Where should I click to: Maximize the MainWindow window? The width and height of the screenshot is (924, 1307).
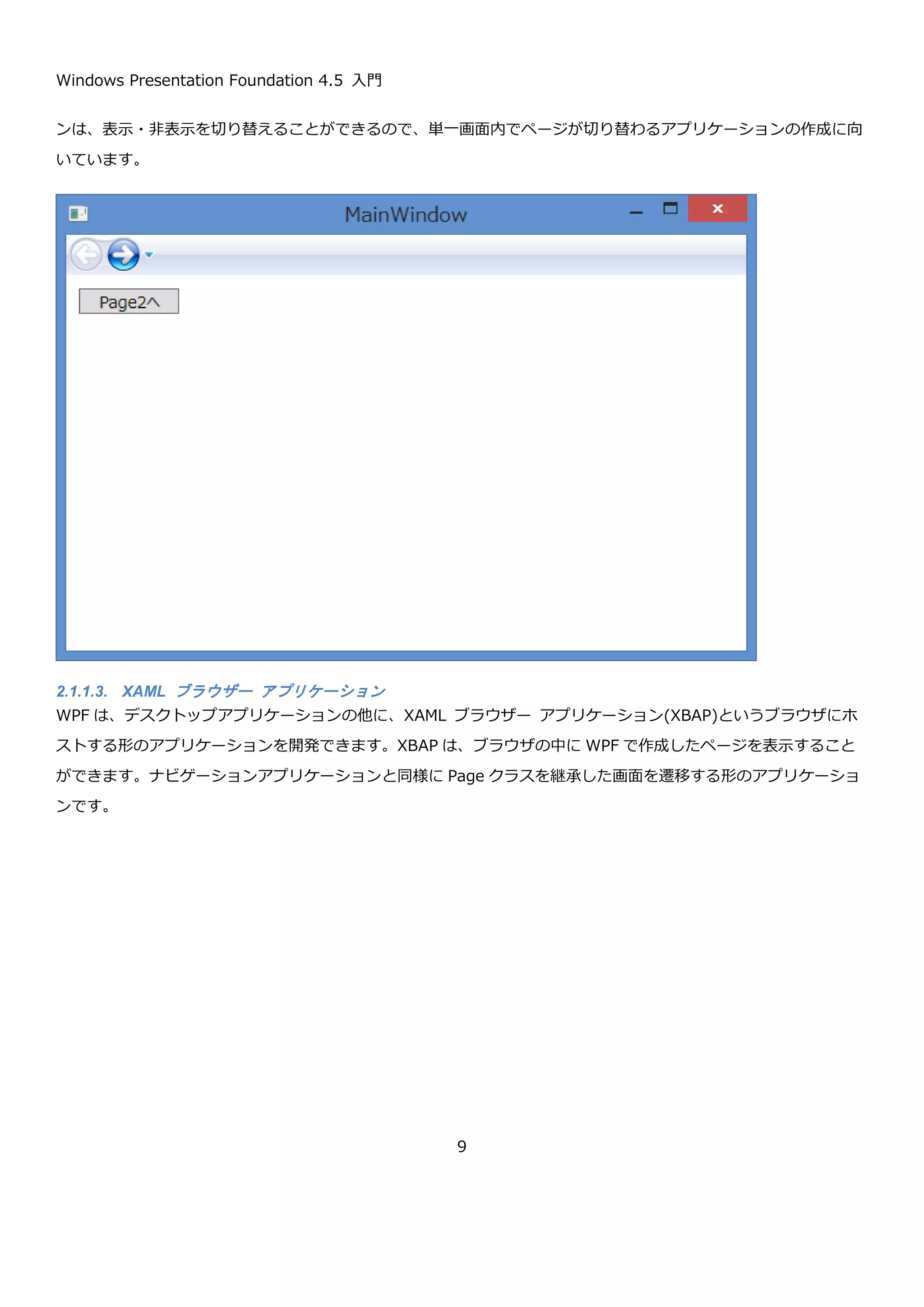(670, 209)
